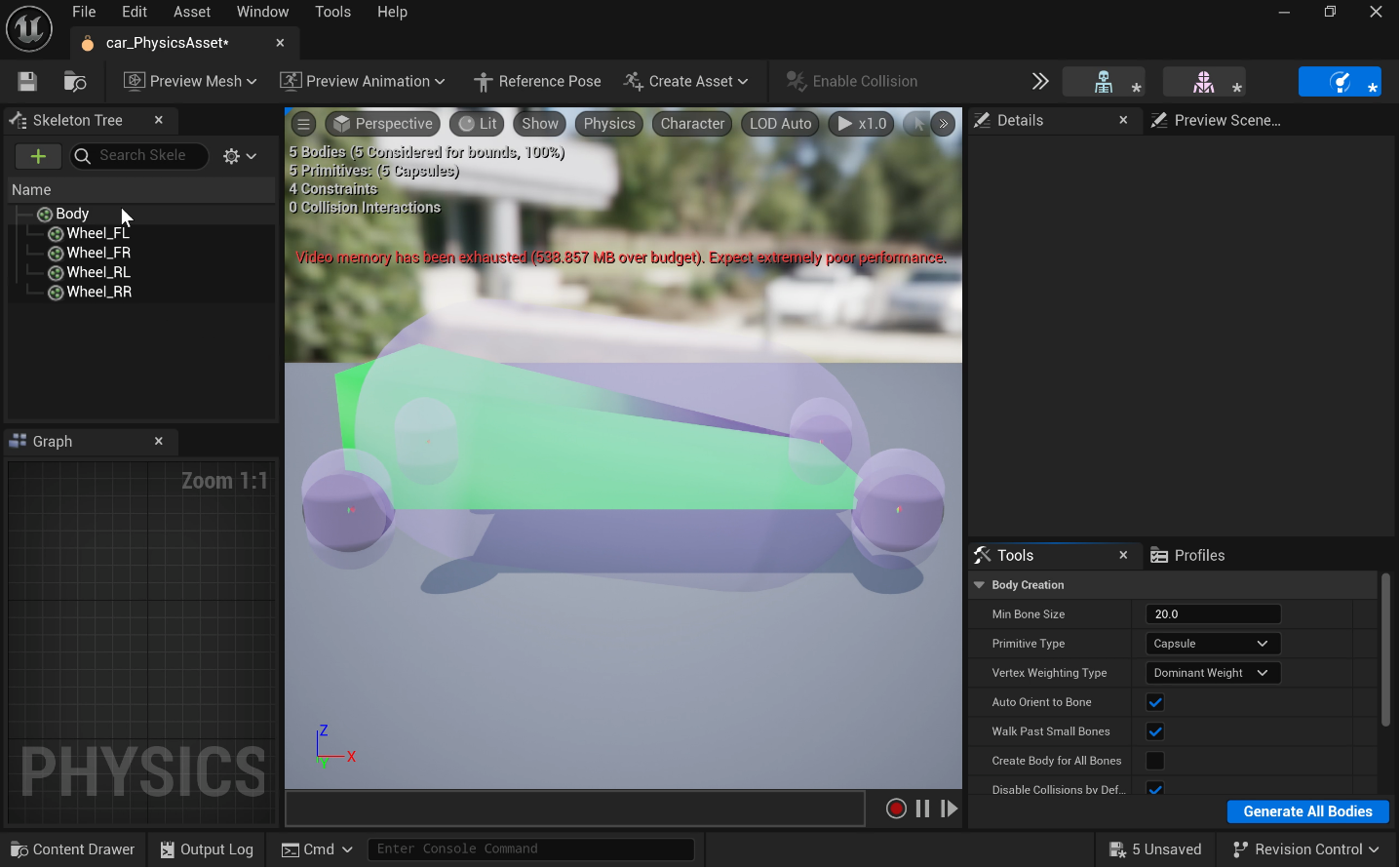
Task: Click the Search Skeleton Tree field
Action: (139, 156)
